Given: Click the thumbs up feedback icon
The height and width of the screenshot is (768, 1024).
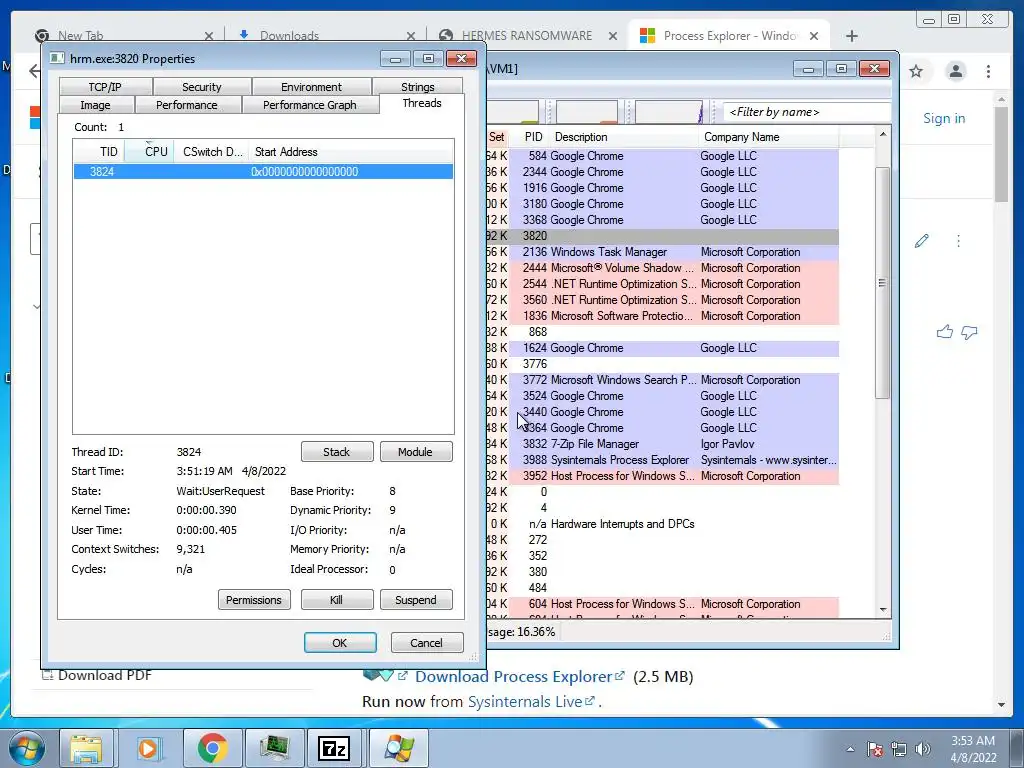Looking at the screenshot, I should (x=944, y=332).
